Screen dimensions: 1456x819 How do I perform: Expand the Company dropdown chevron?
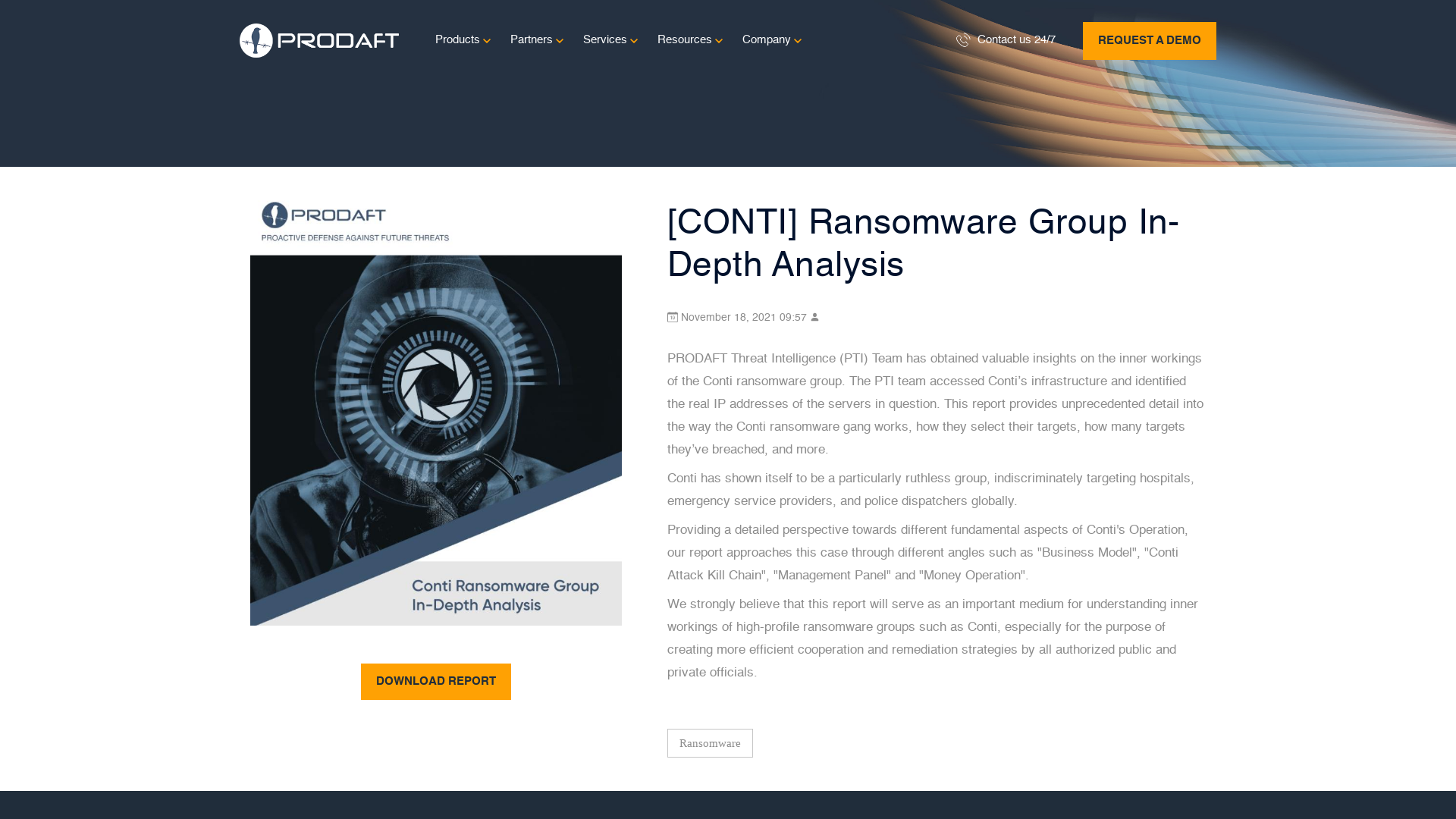coord(798,41)
